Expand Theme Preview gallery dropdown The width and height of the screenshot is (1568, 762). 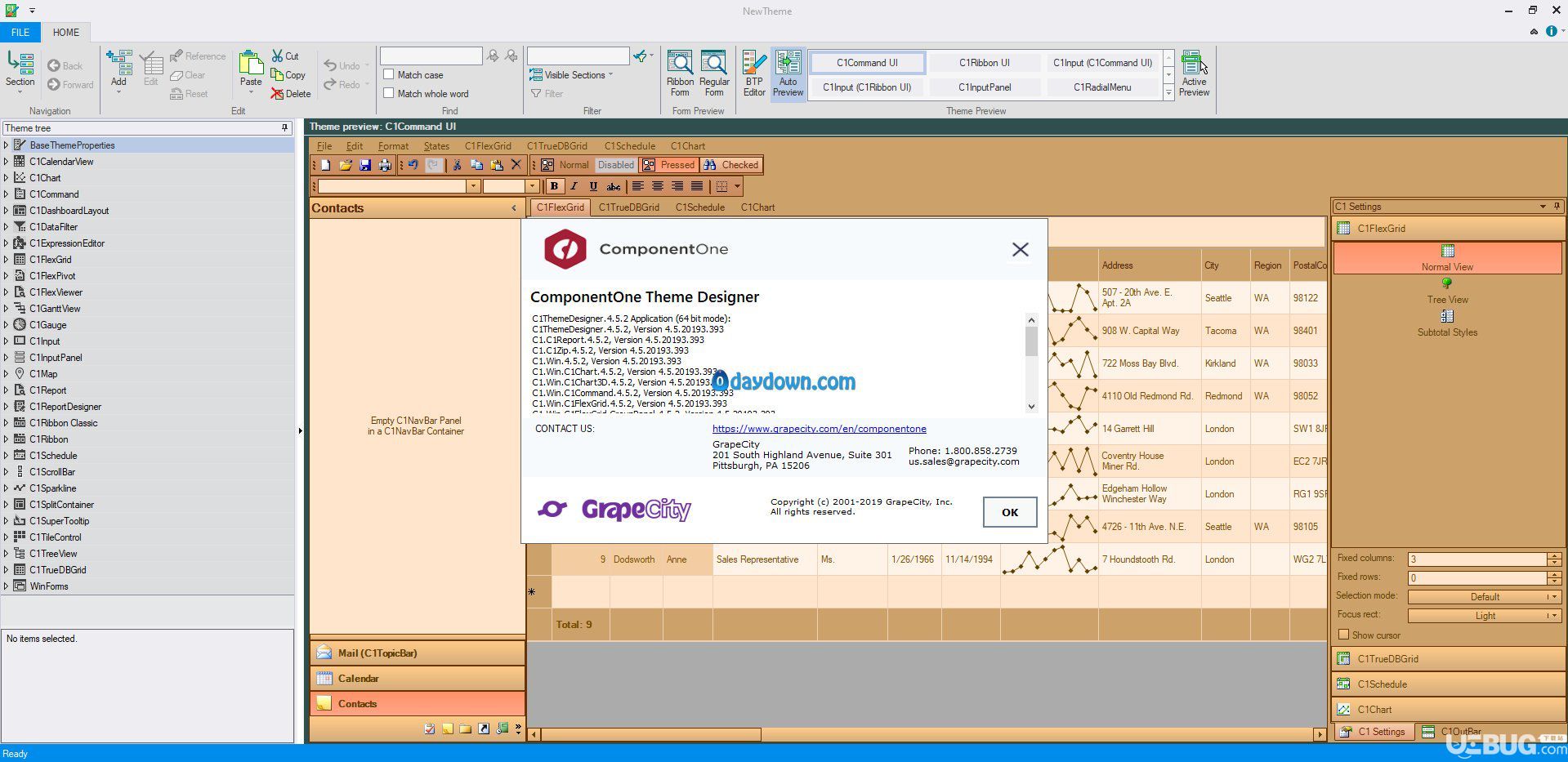click(x=1168, y=93)
